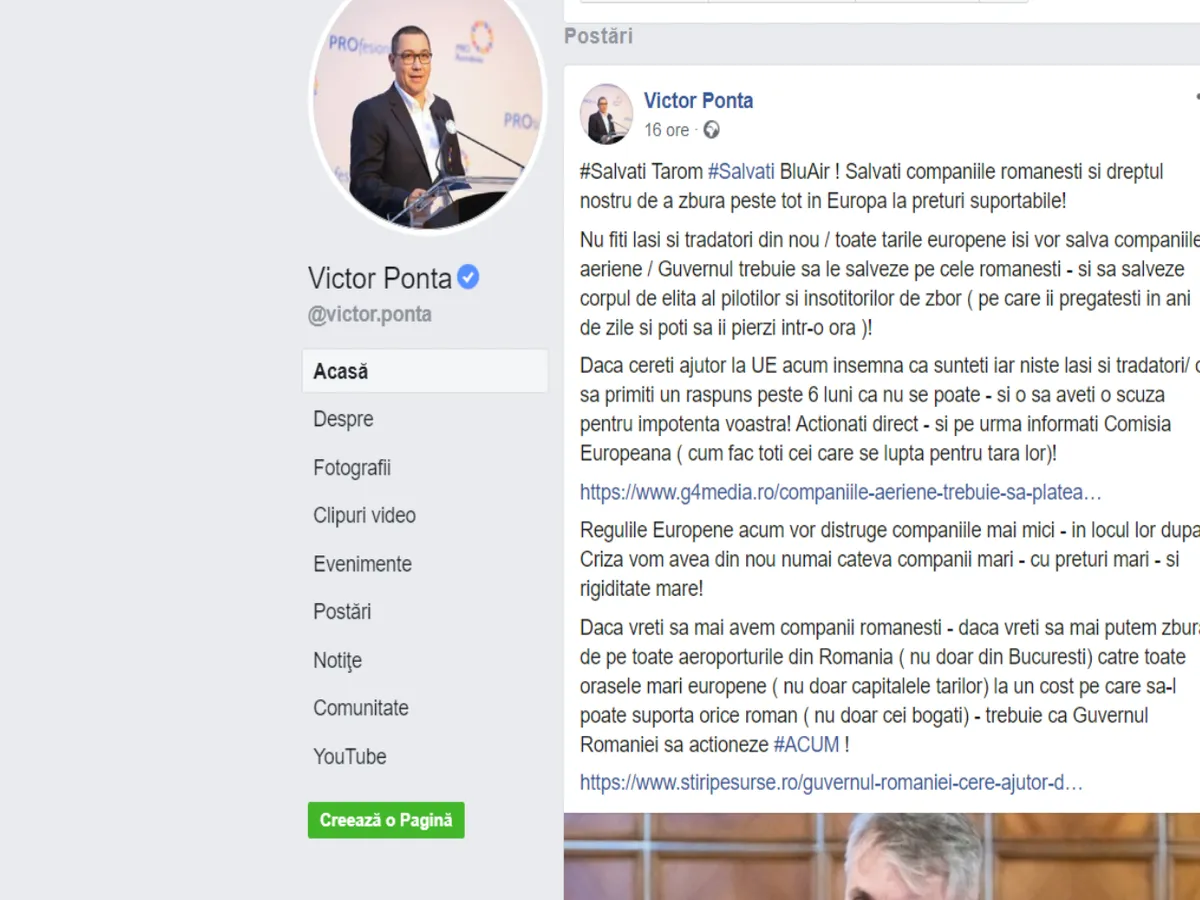Select Acasă in the sidebar menu
This screenshot has height=900, width=1200.
coord(425,371)
